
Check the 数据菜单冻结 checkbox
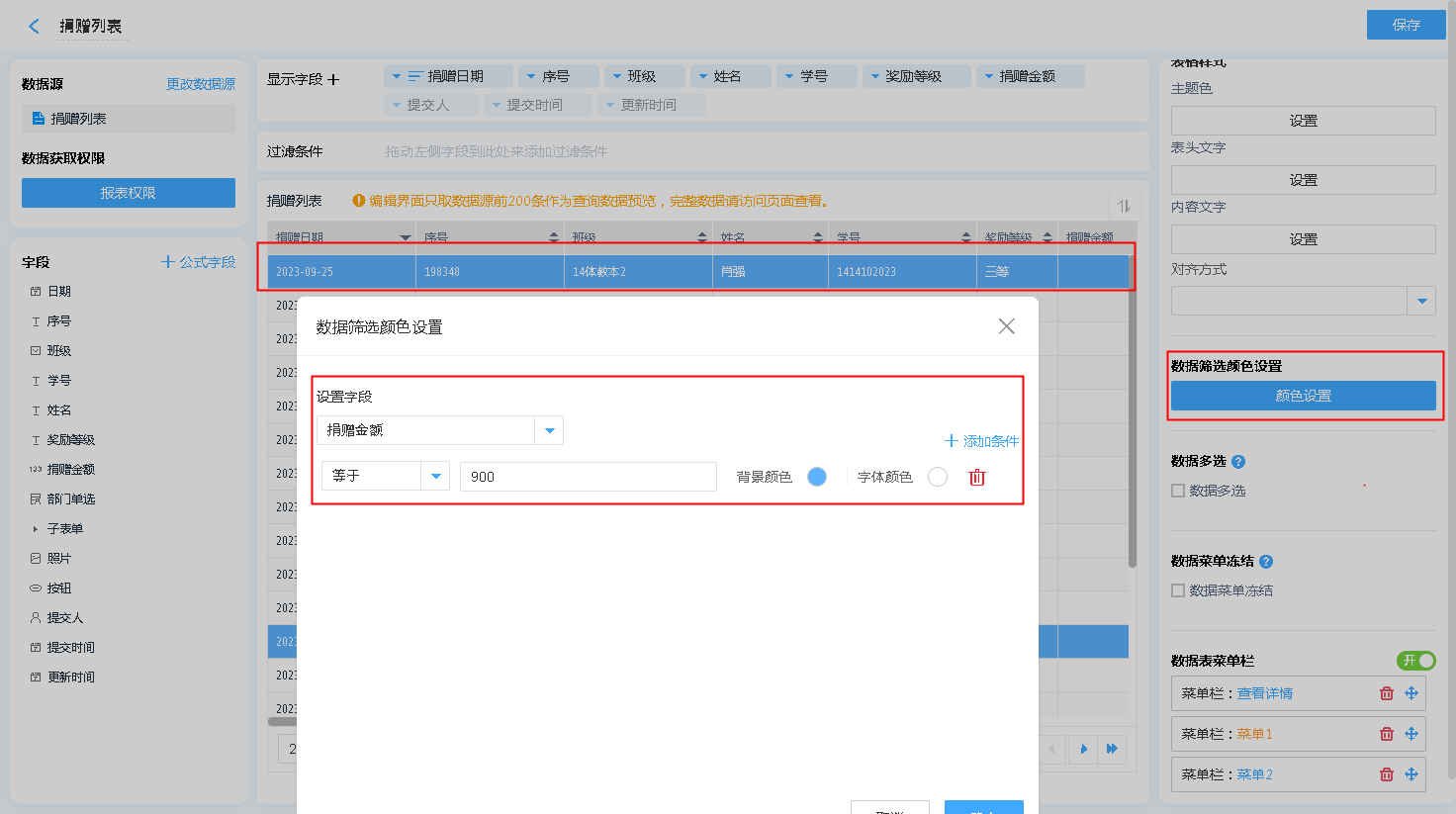click(1178, 590)
